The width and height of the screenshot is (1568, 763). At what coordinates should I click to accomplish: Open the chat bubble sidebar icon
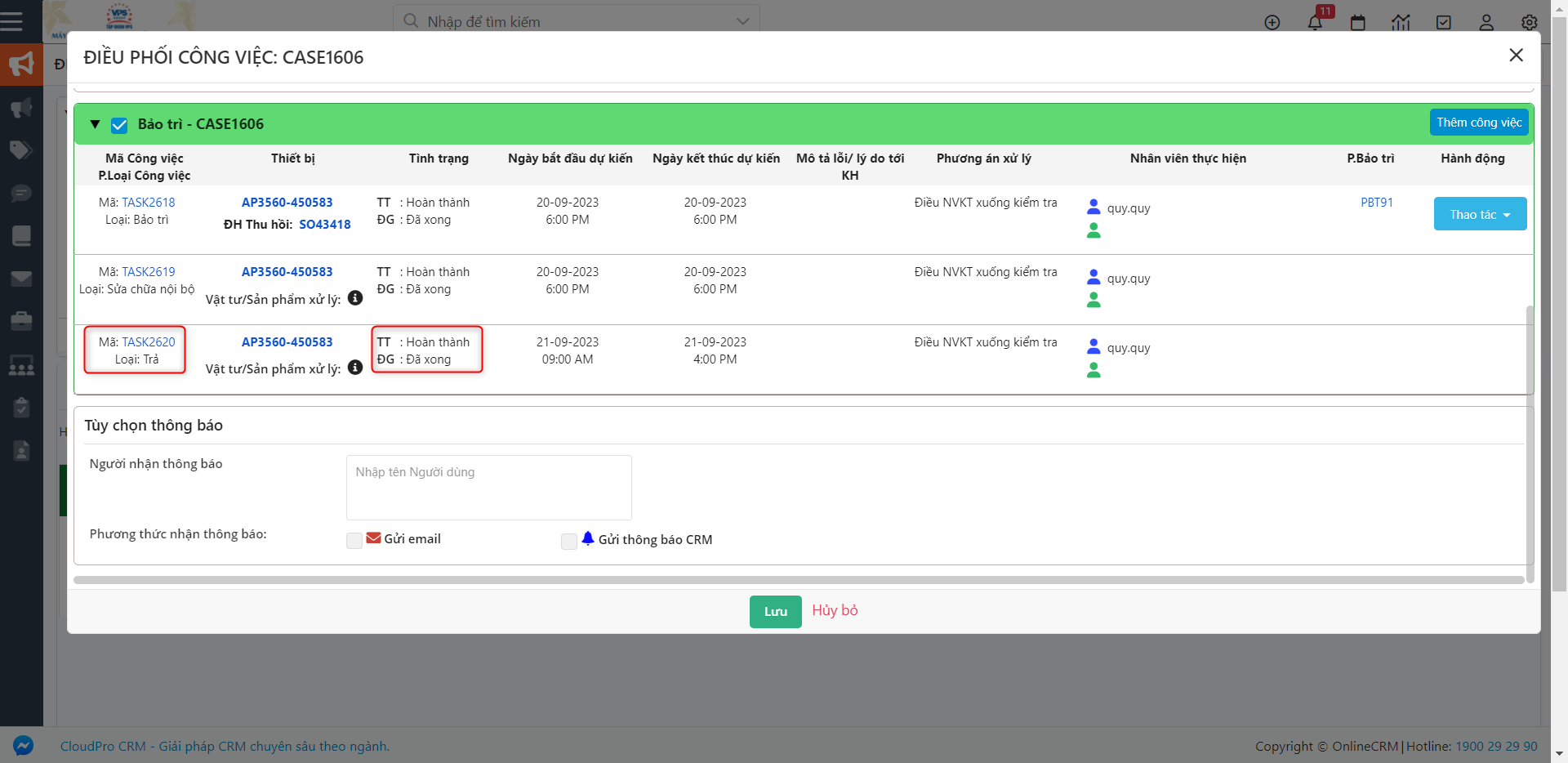[x=21, y=193]
